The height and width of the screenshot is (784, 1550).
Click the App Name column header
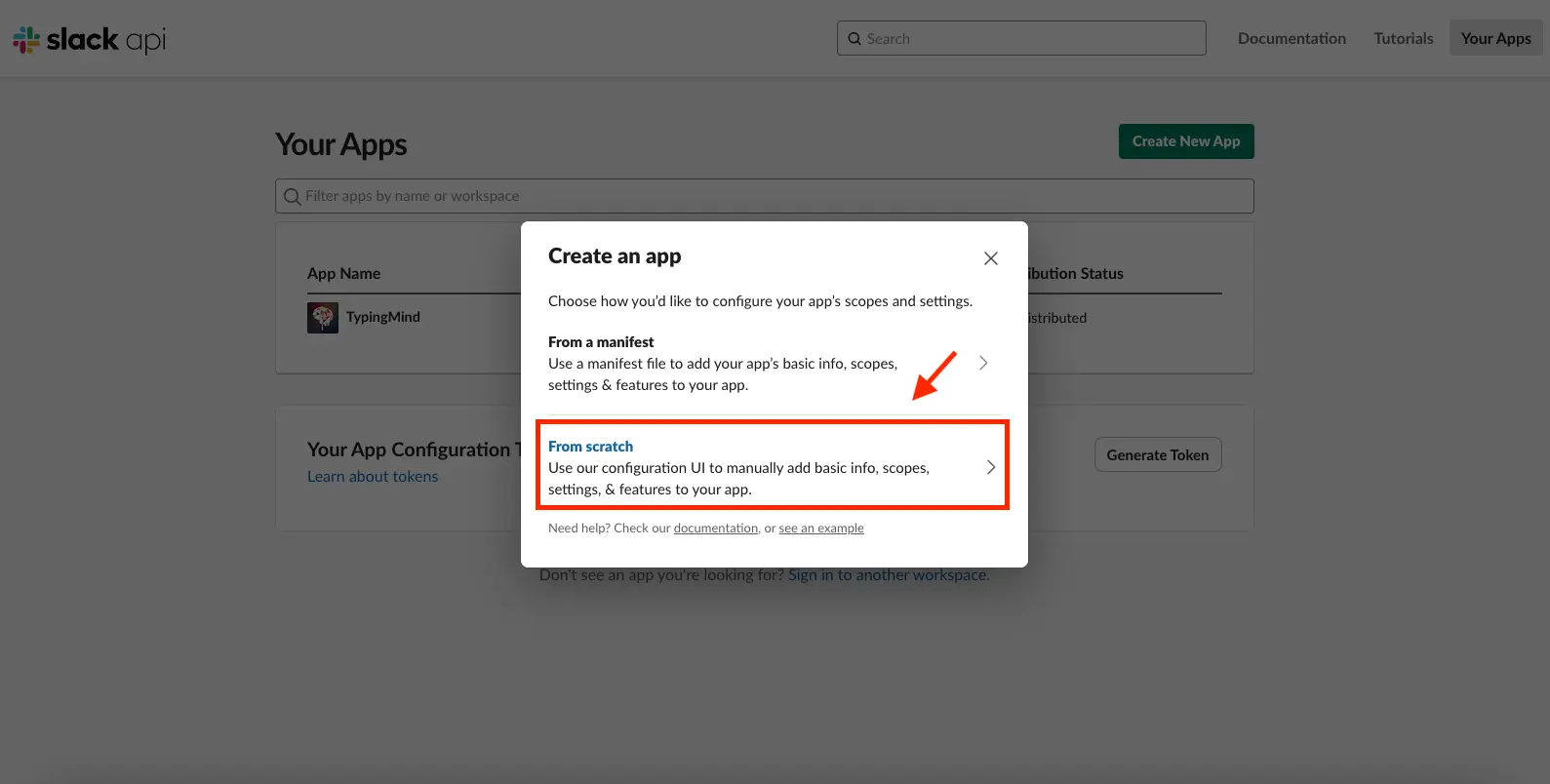[344, 274]
